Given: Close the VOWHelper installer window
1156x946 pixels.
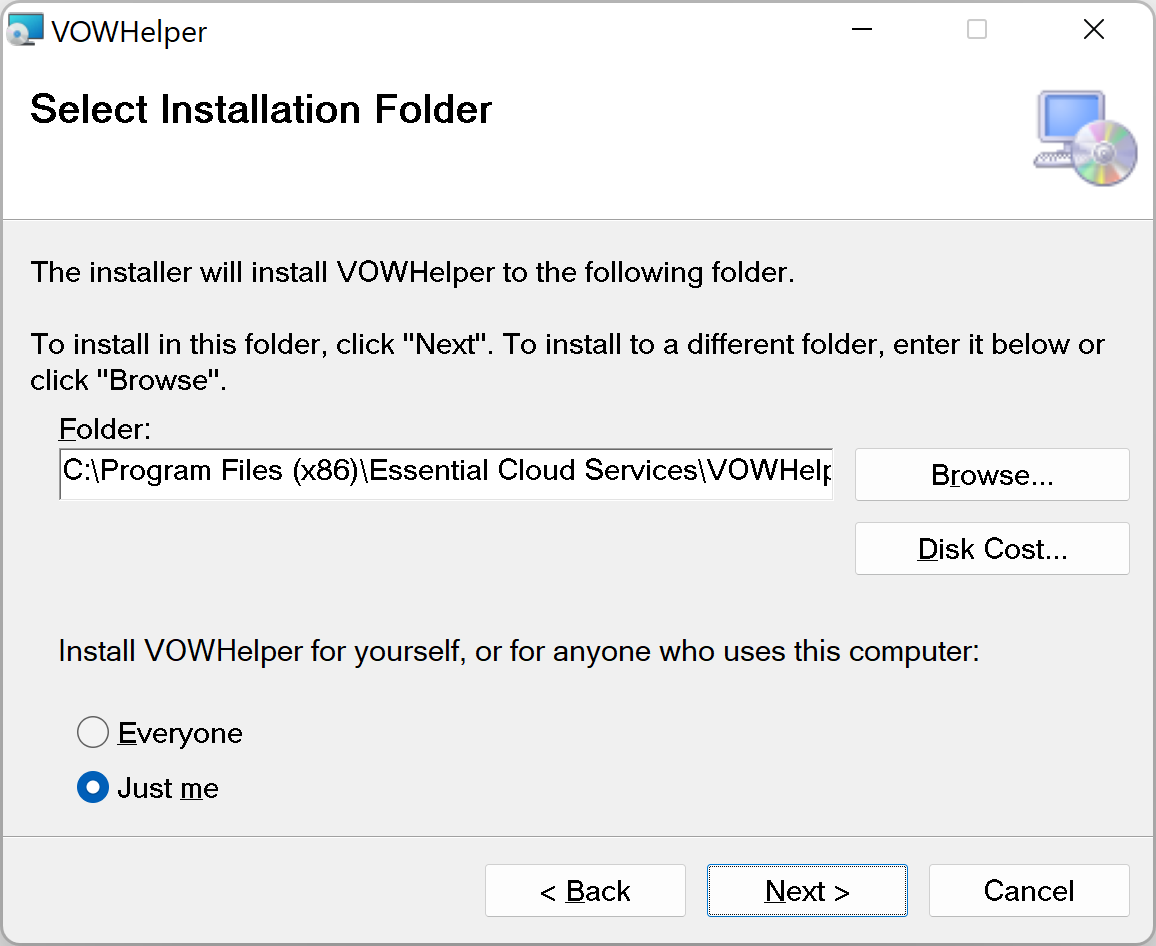Looking at the screenshot, I should tap(1094, 30).
